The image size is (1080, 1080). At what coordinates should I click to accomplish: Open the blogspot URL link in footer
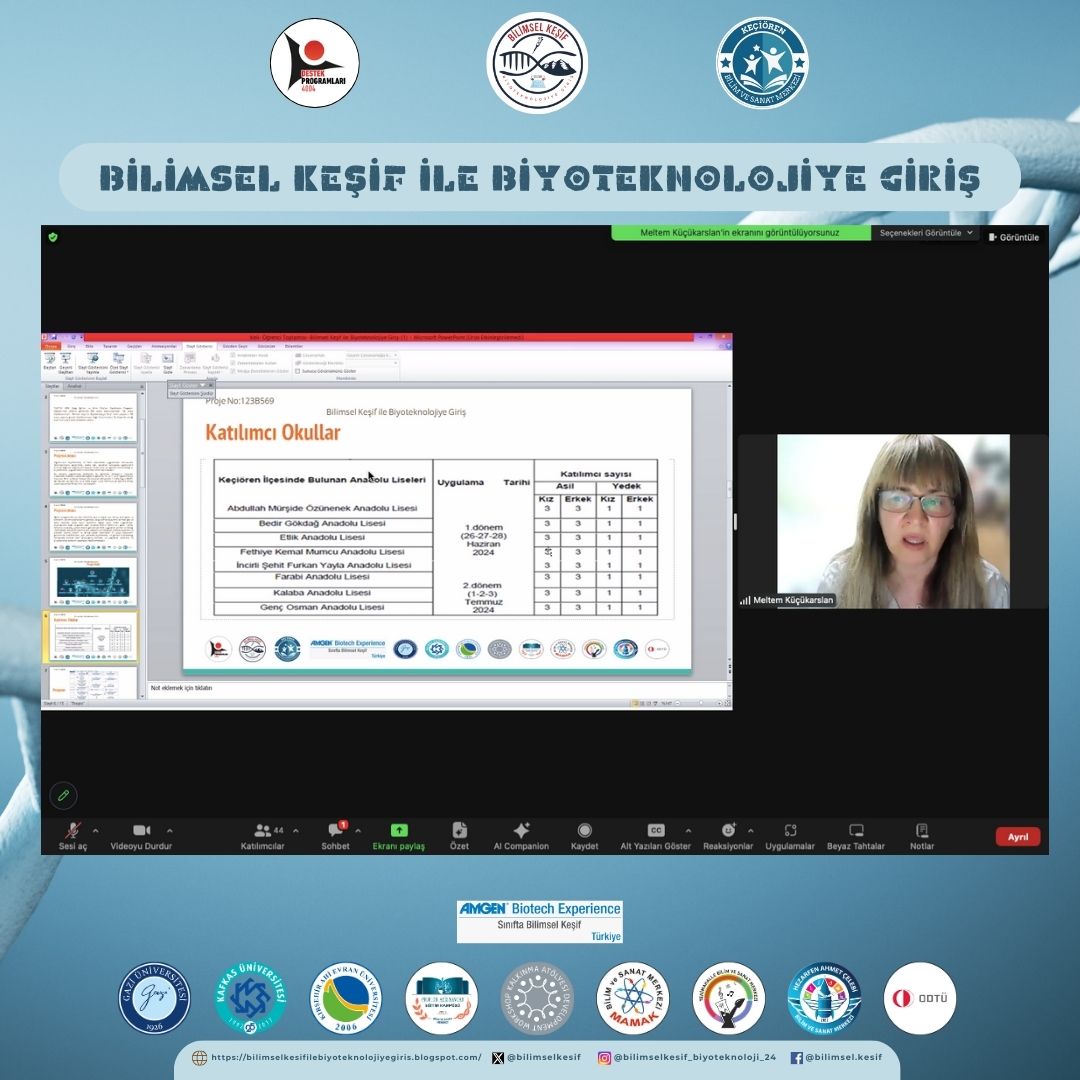click(346, 1057)
